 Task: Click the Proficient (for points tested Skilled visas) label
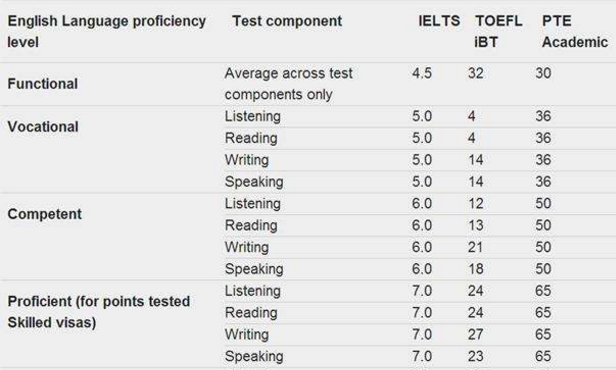(x=99, y=312)
